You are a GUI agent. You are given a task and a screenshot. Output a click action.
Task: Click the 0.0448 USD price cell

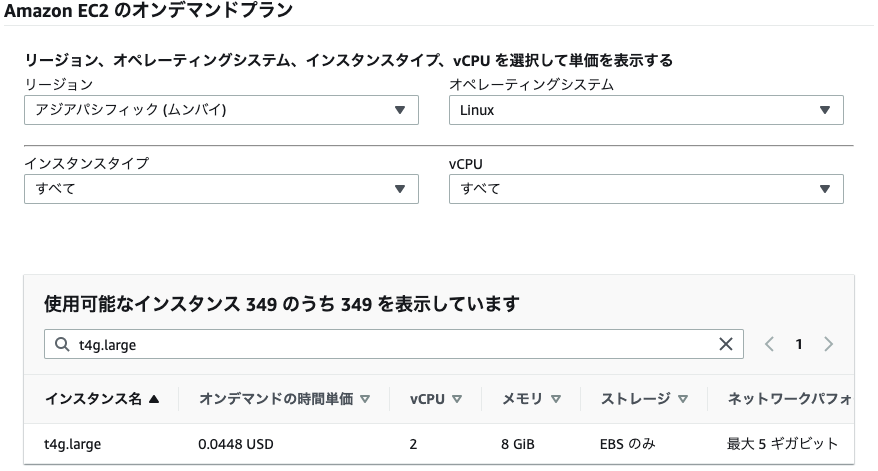236,444
